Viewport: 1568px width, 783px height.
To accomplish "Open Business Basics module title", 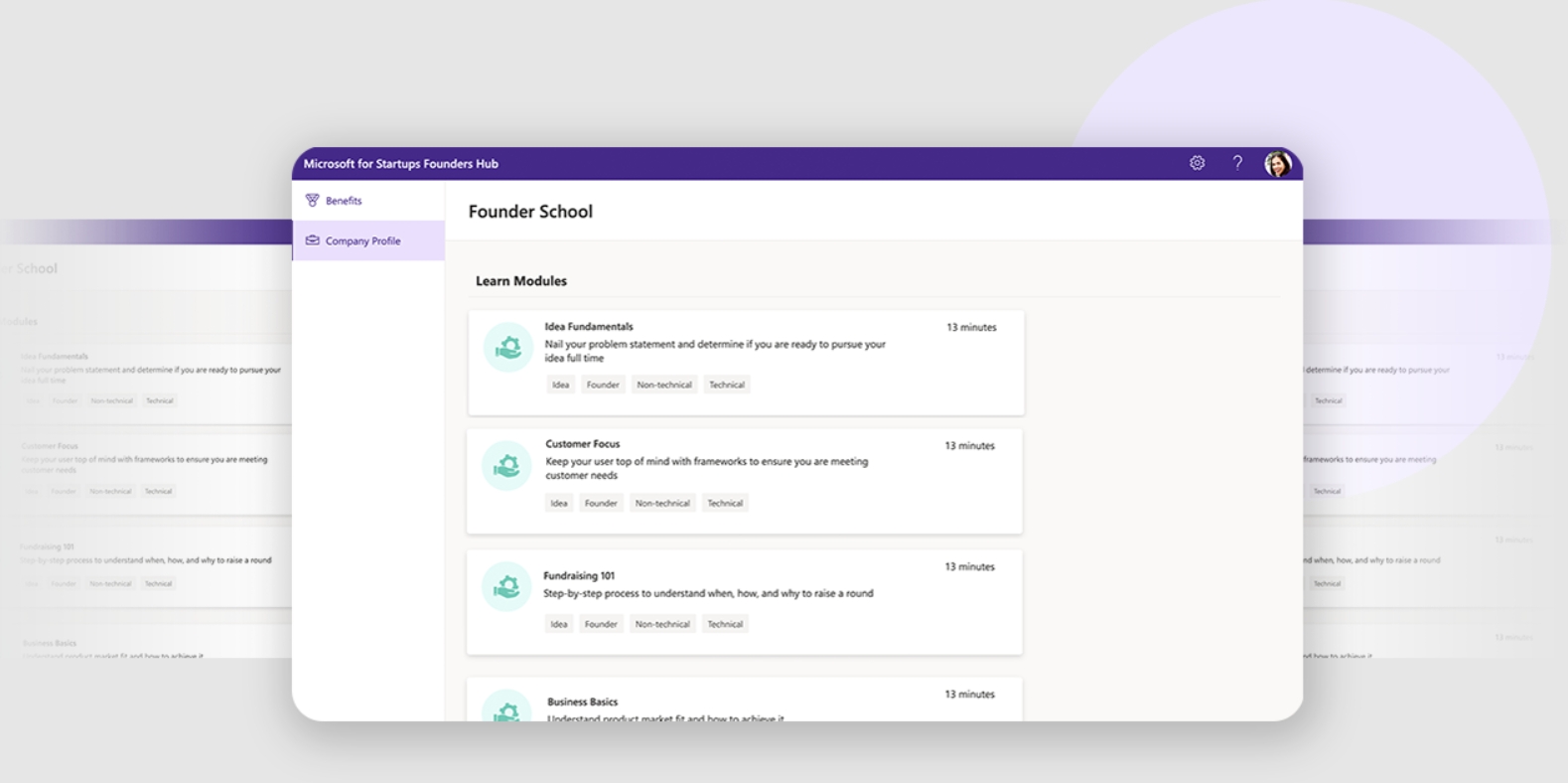I will click(x=582, y=702).
